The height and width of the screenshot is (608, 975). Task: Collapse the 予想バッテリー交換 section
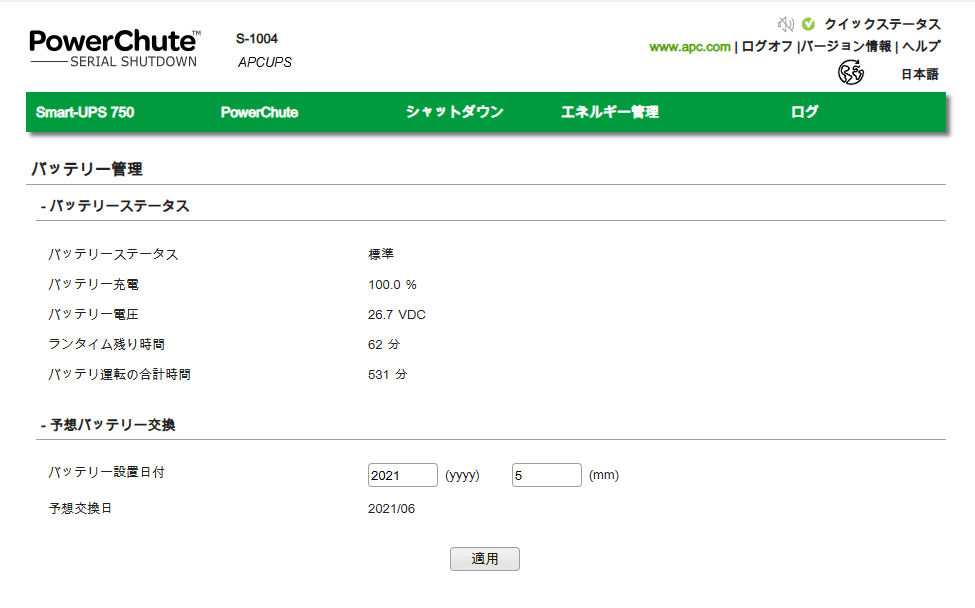108,425
